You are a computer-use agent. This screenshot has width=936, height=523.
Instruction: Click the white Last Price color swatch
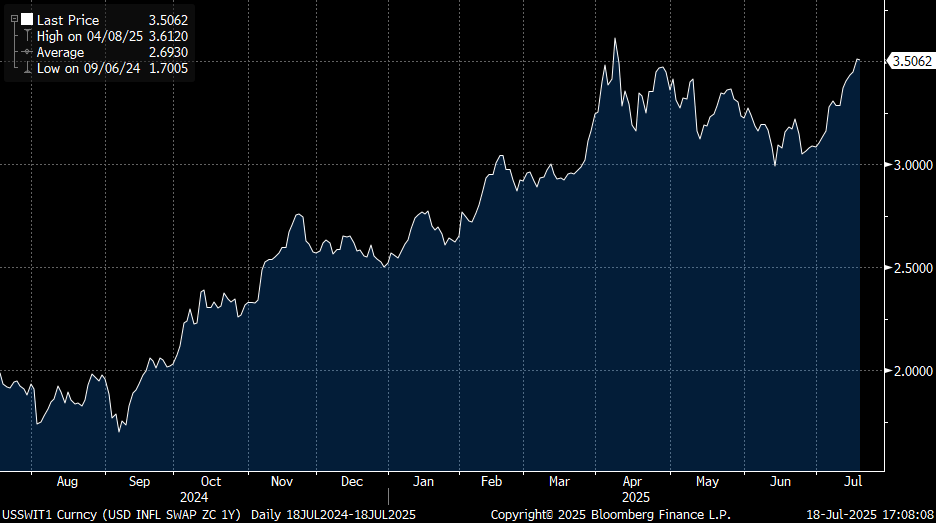pos(27,20)
